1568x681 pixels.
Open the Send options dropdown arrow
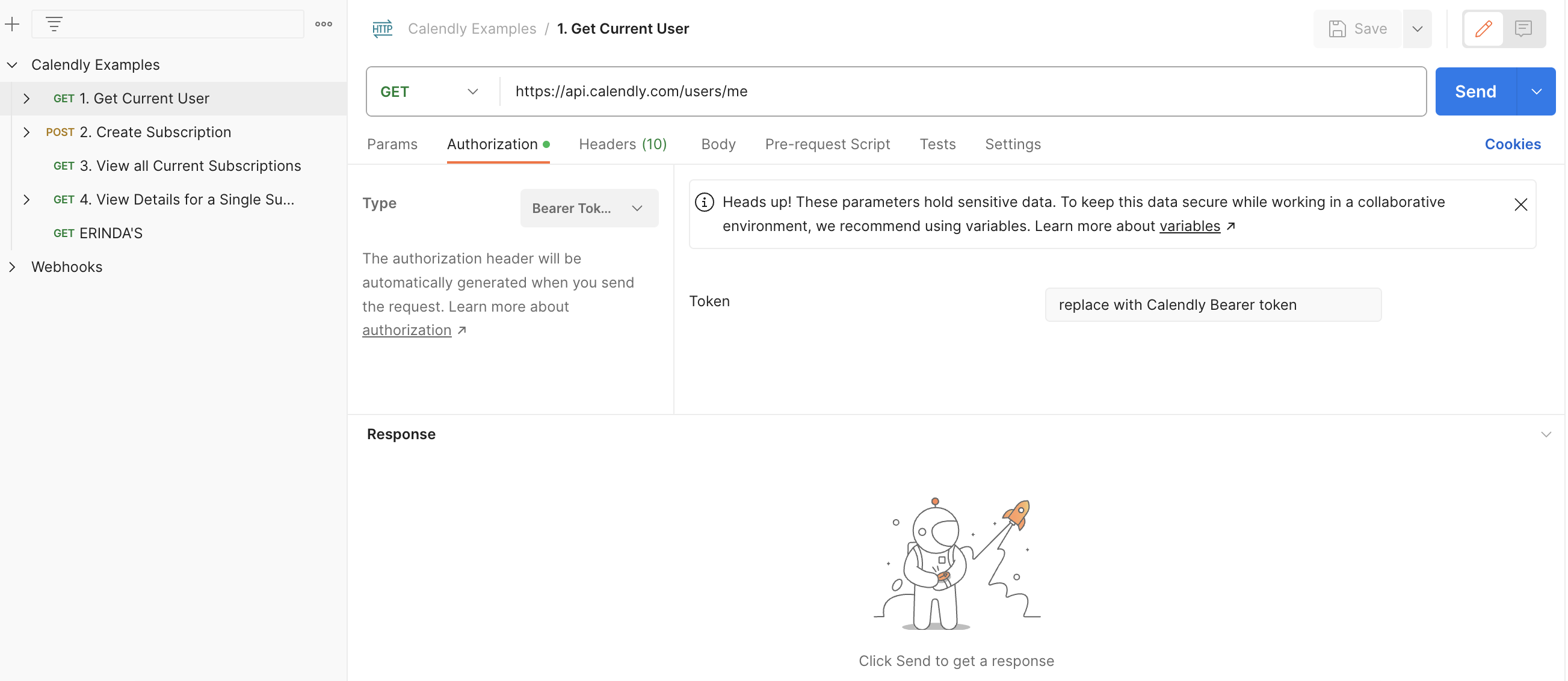coord(1536,92)
